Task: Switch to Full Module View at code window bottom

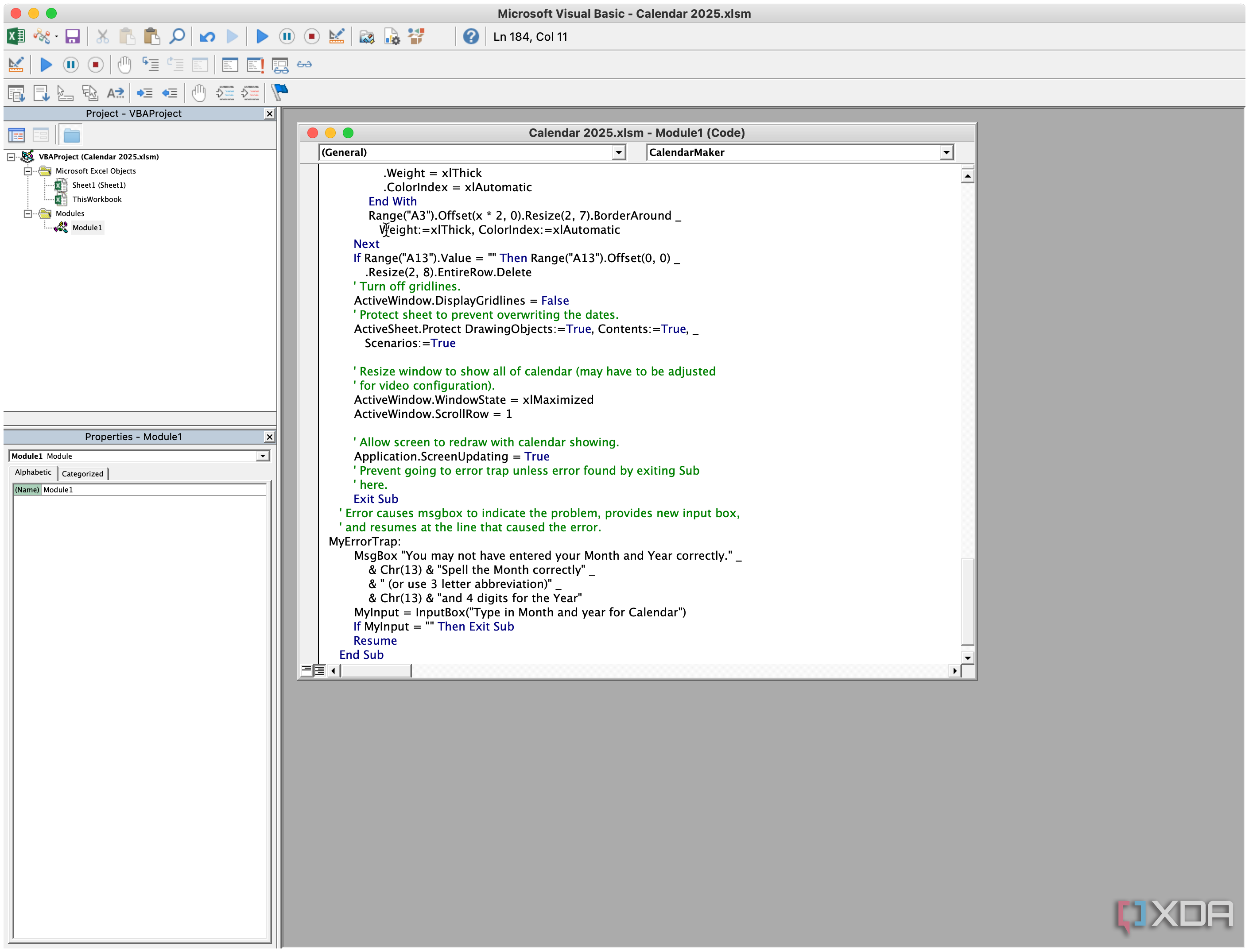Action: click(320, 671)
